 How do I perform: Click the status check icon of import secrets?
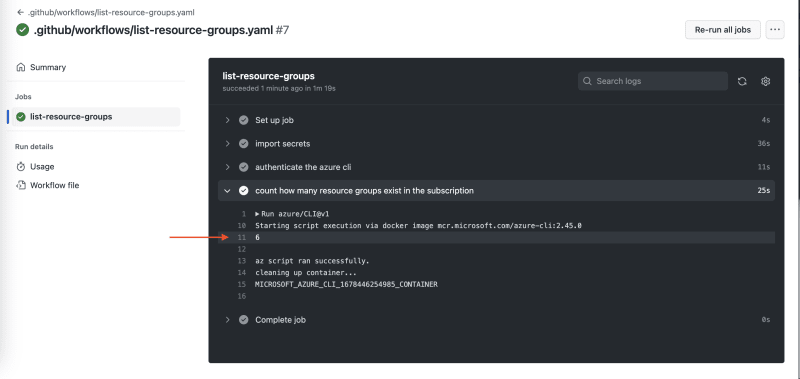click(x=244, y=144)
